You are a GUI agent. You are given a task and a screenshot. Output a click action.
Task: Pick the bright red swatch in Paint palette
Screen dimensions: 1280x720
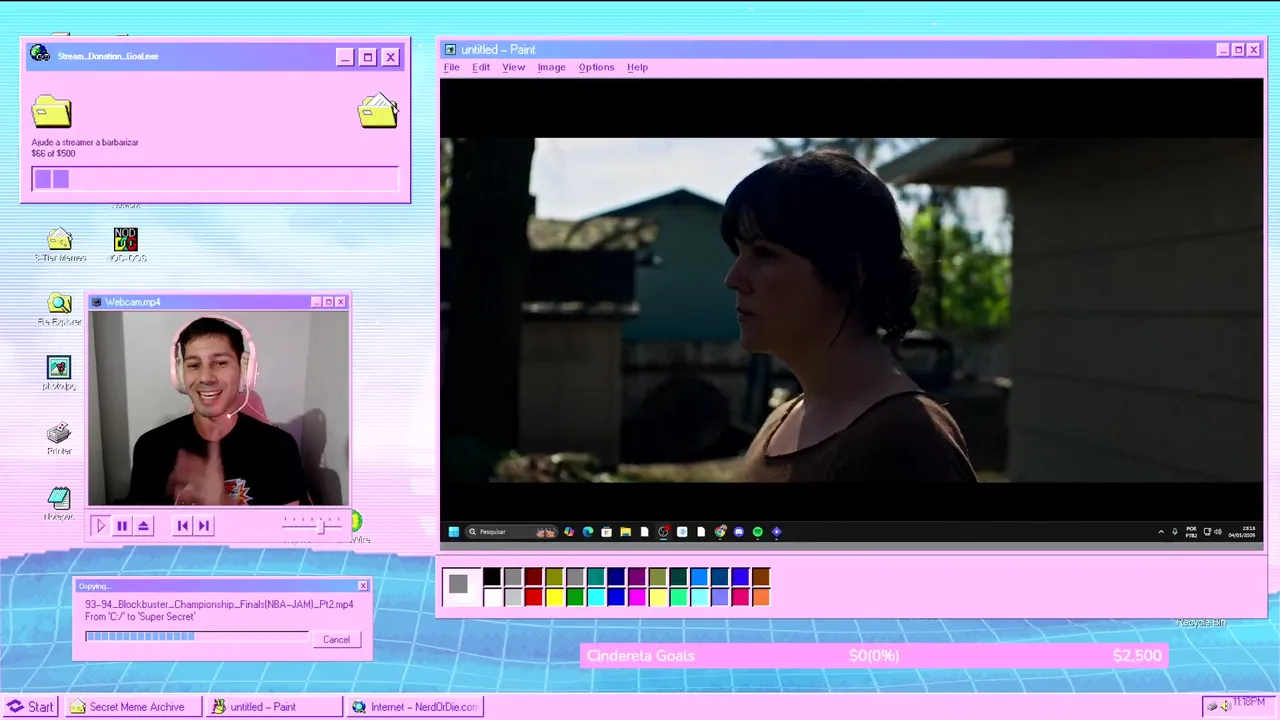pyautogui.click(x=533, y=598)
